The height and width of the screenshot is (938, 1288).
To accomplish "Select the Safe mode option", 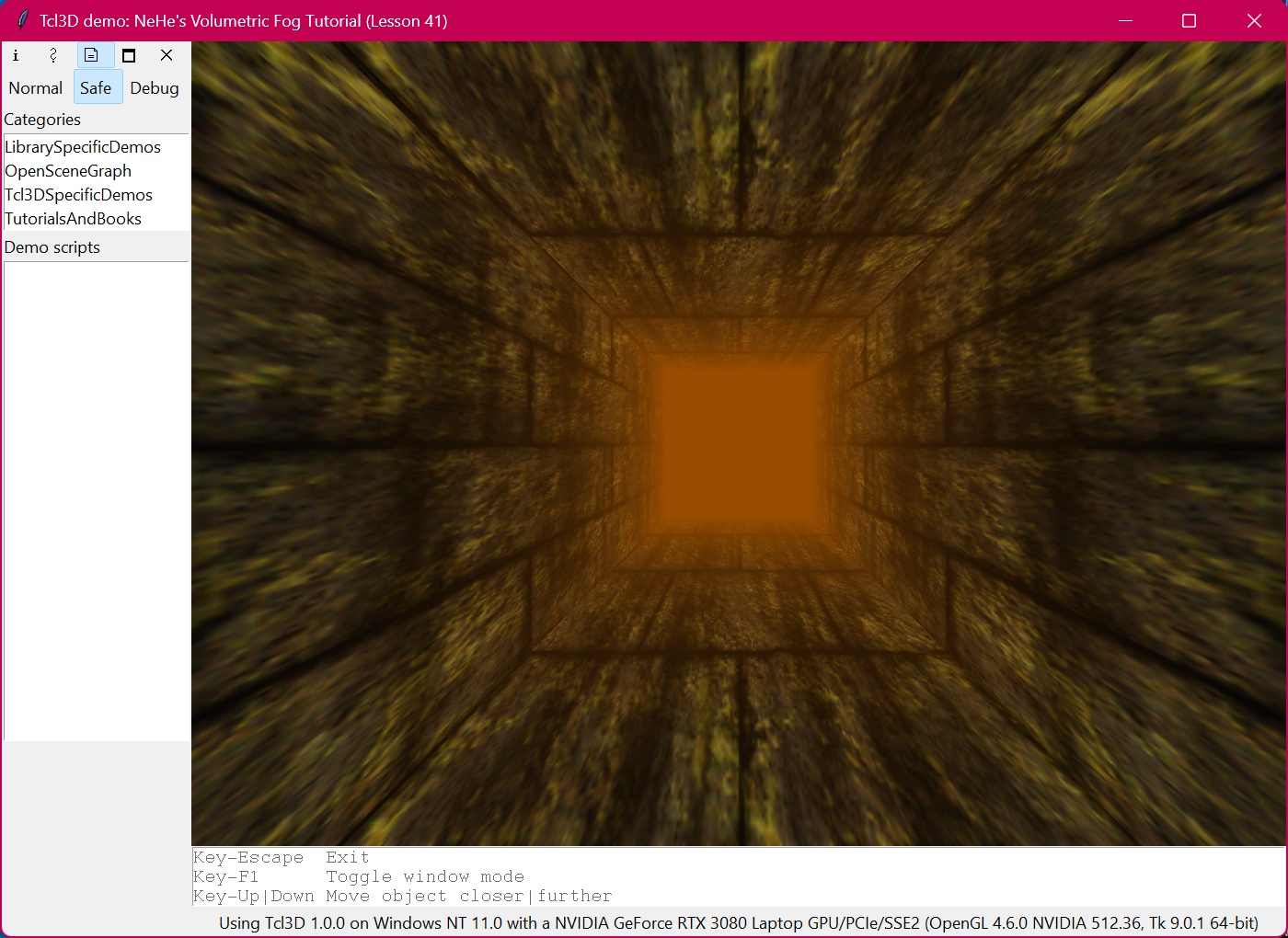I will tap(96, 88).
